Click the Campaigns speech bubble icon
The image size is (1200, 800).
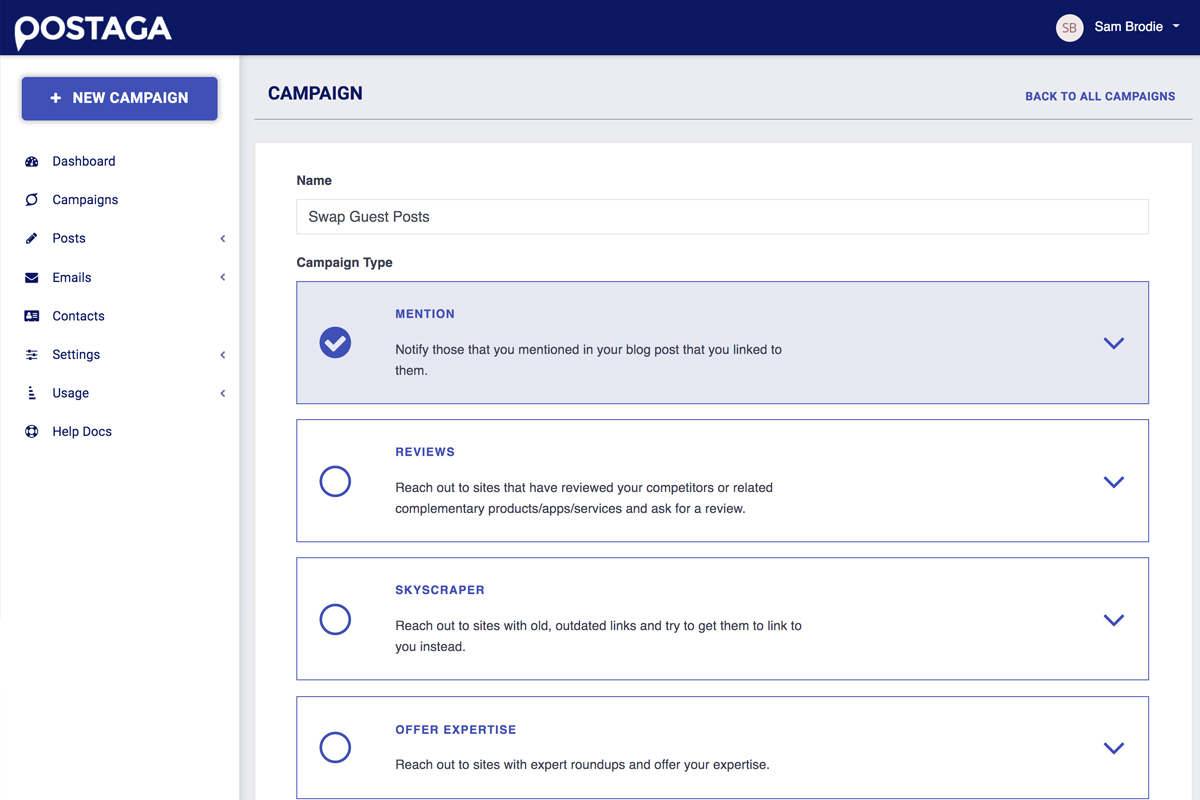pos(32,200)
